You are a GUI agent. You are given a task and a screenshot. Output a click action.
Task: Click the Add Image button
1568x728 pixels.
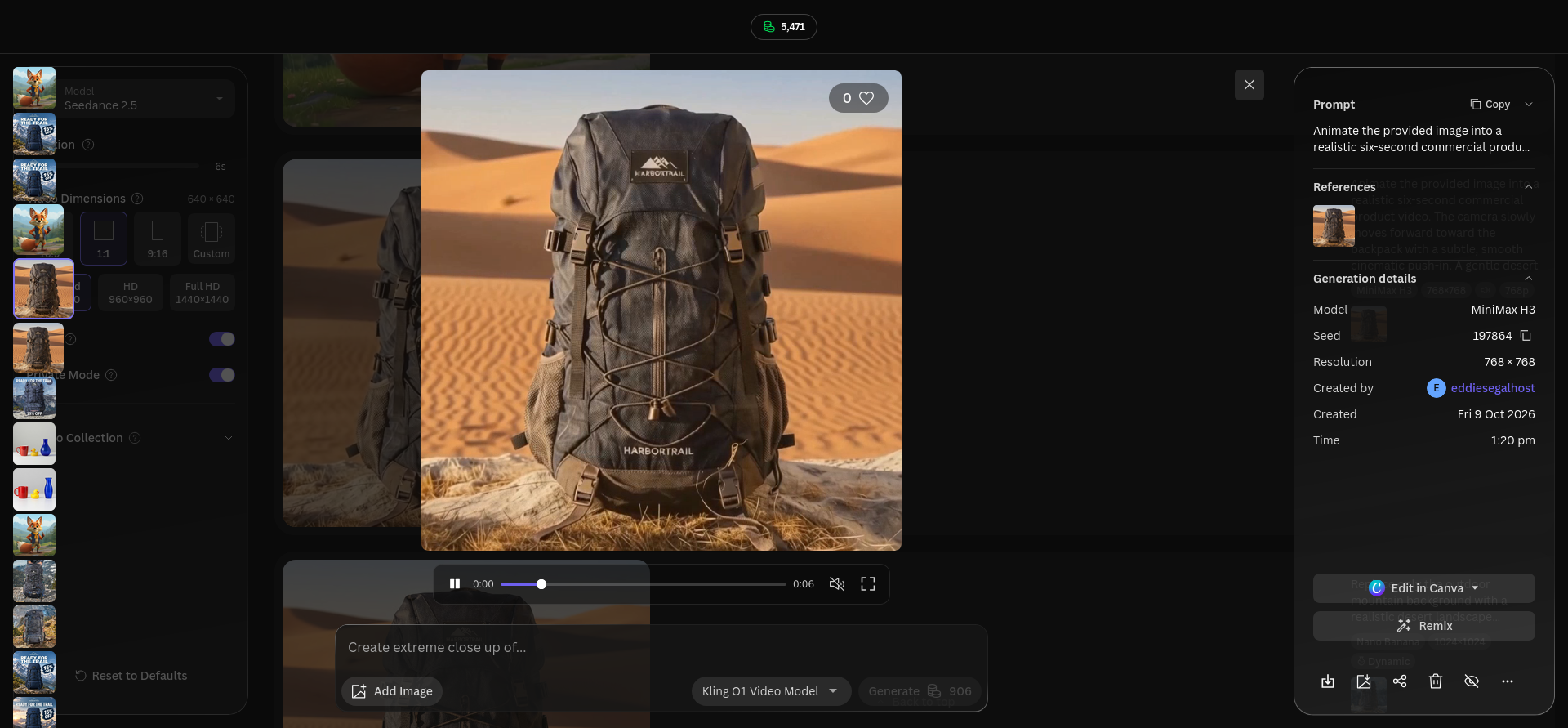pos(392,691)
